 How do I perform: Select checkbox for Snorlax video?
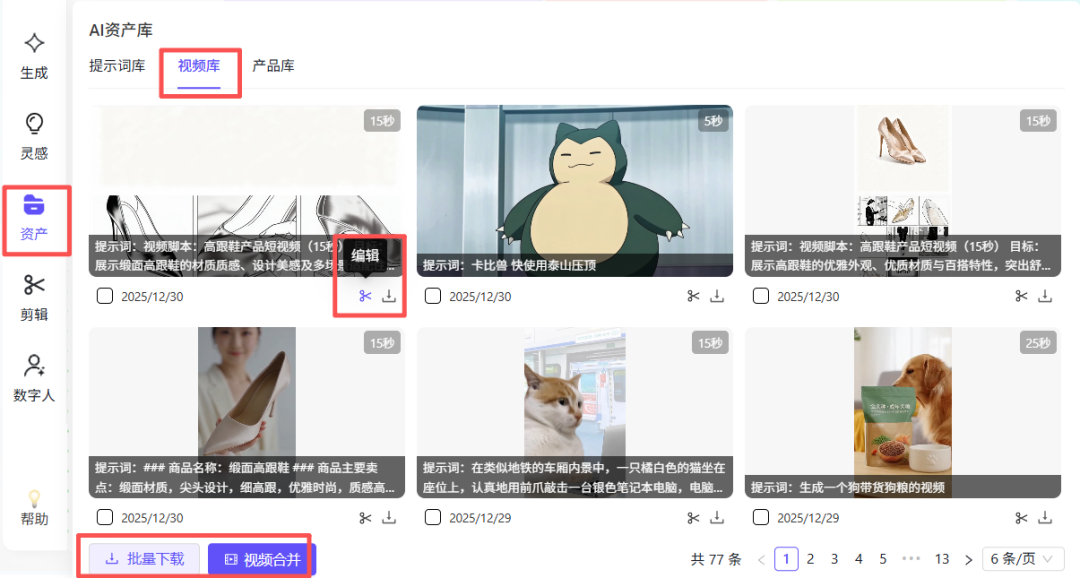(433, 296)
